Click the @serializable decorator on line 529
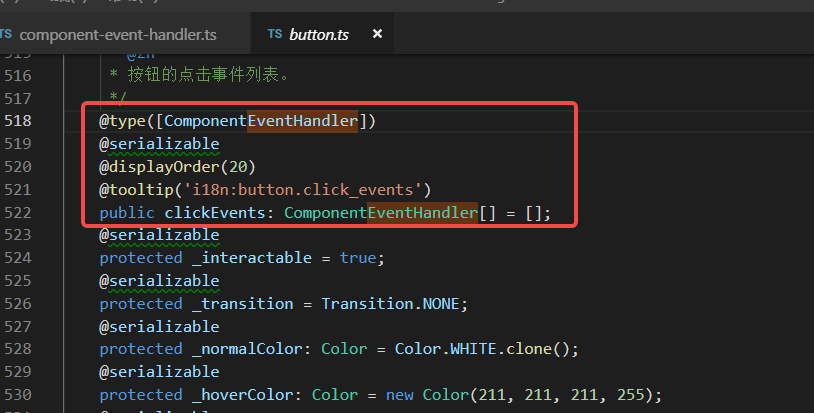 [x=159, y=371]
